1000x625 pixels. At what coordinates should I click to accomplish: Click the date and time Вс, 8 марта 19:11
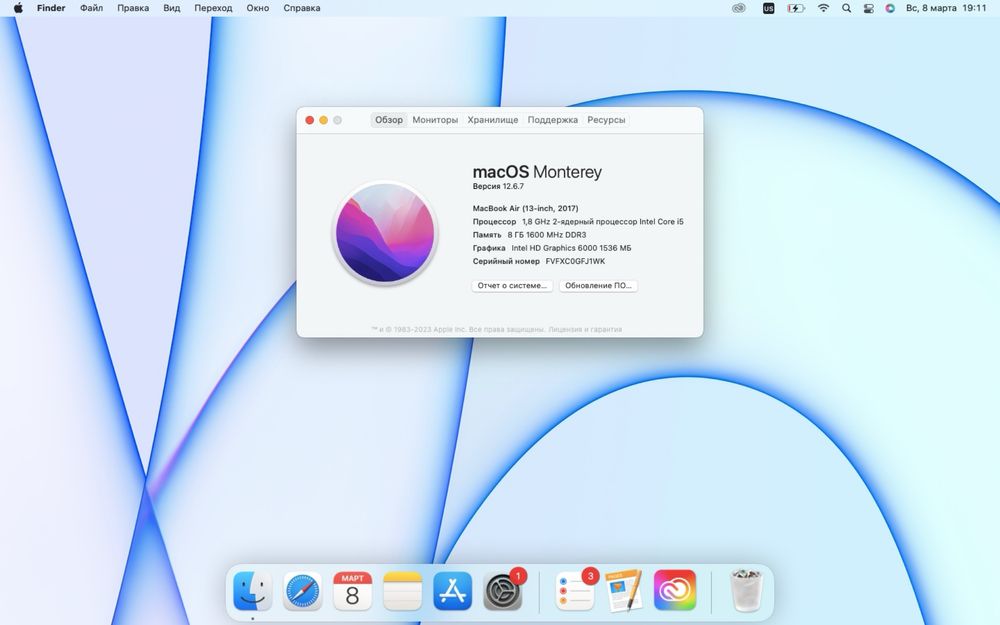coord(946,8)
